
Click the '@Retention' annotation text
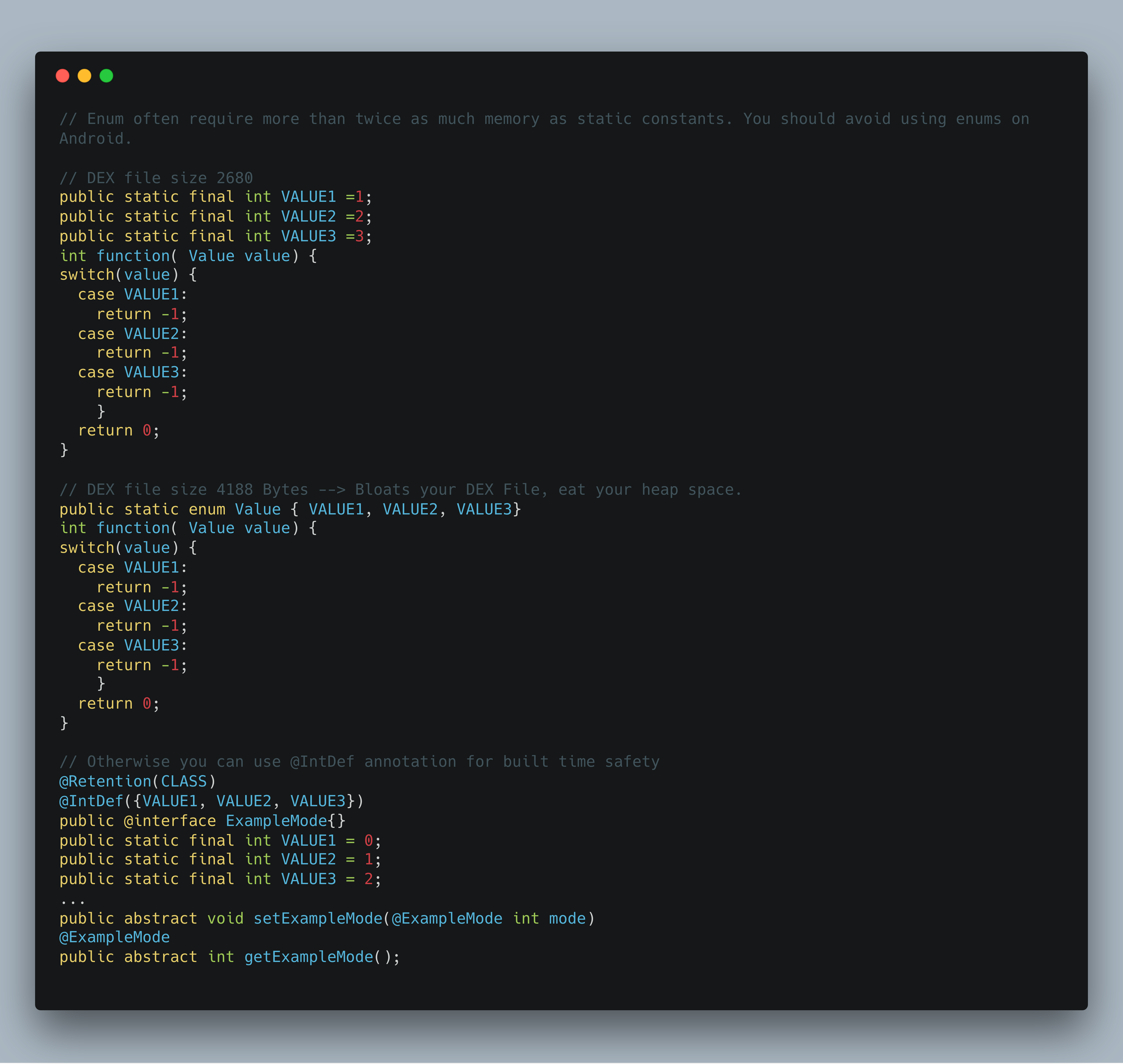[106, 781]
